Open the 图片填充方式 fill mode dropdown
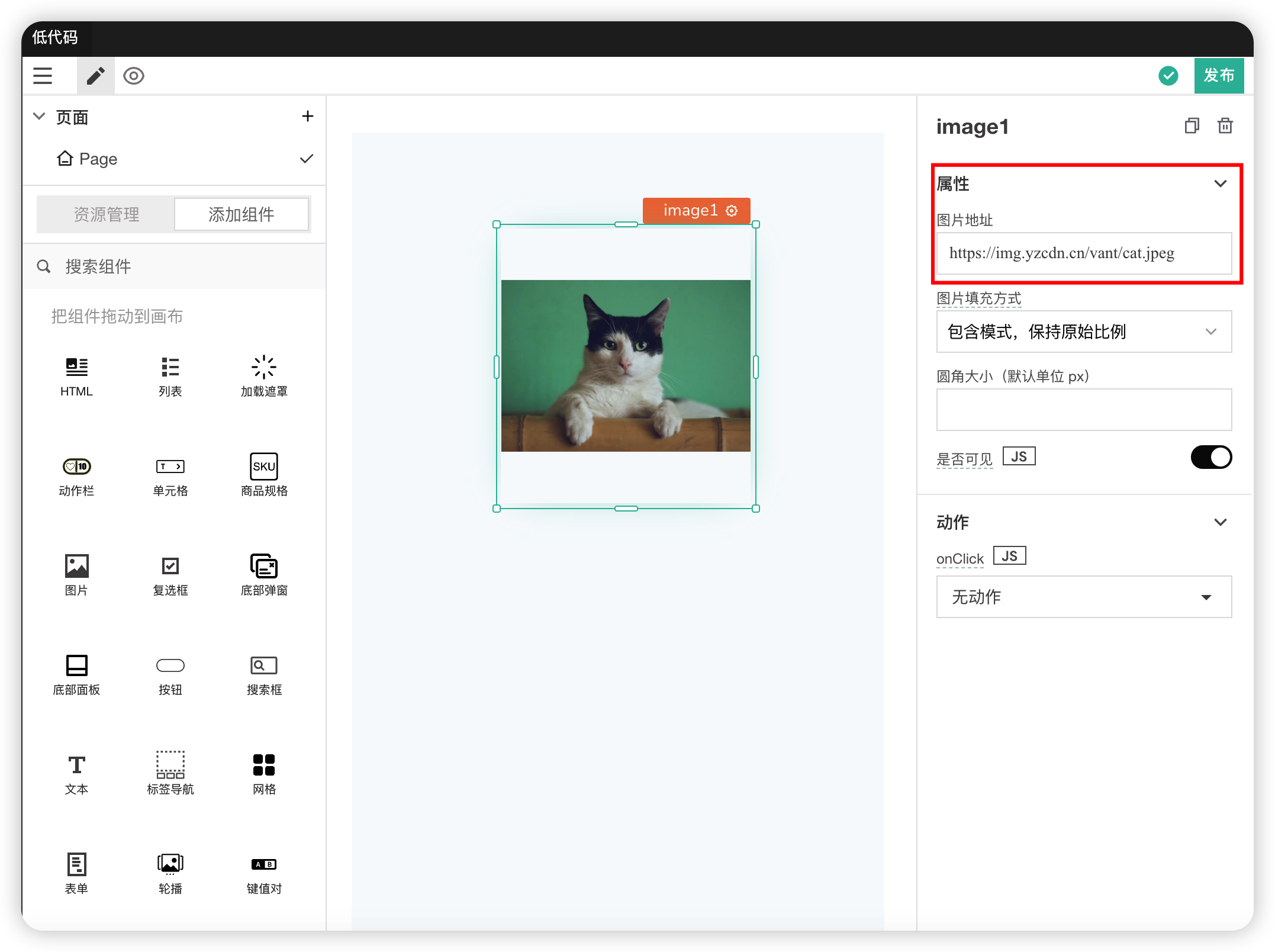This screenshot has height=952, width=1275. point(1083,332)
